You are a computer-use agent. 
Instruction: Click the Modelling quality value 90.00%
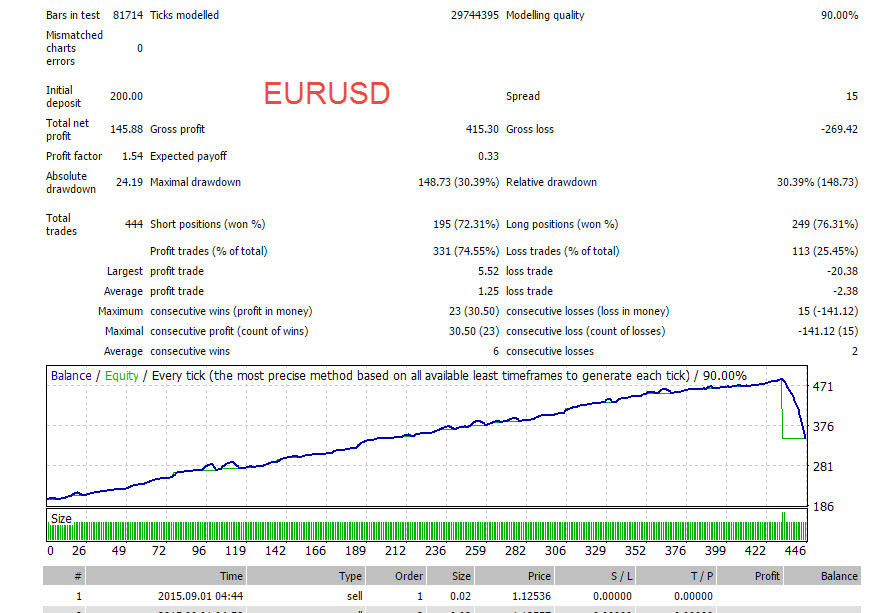(839, 15)
